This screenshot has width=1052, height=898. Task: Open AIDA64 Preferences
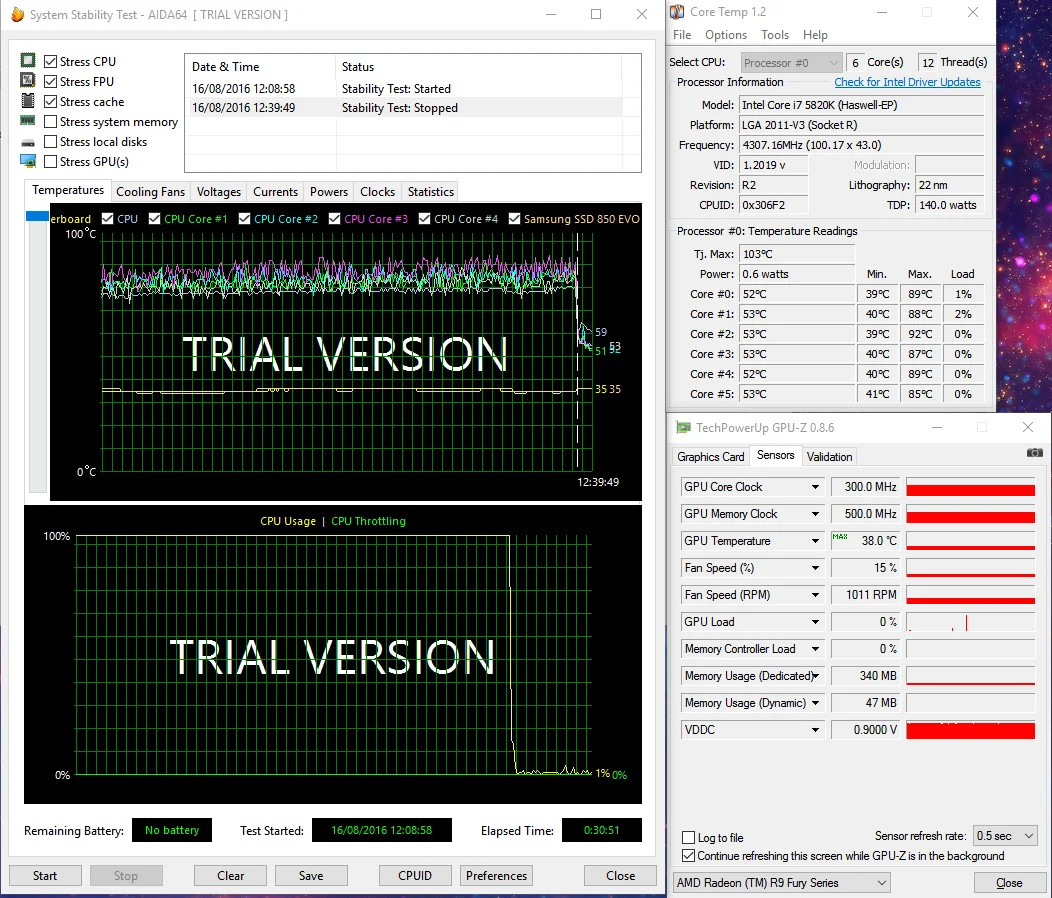coord(496,876)
